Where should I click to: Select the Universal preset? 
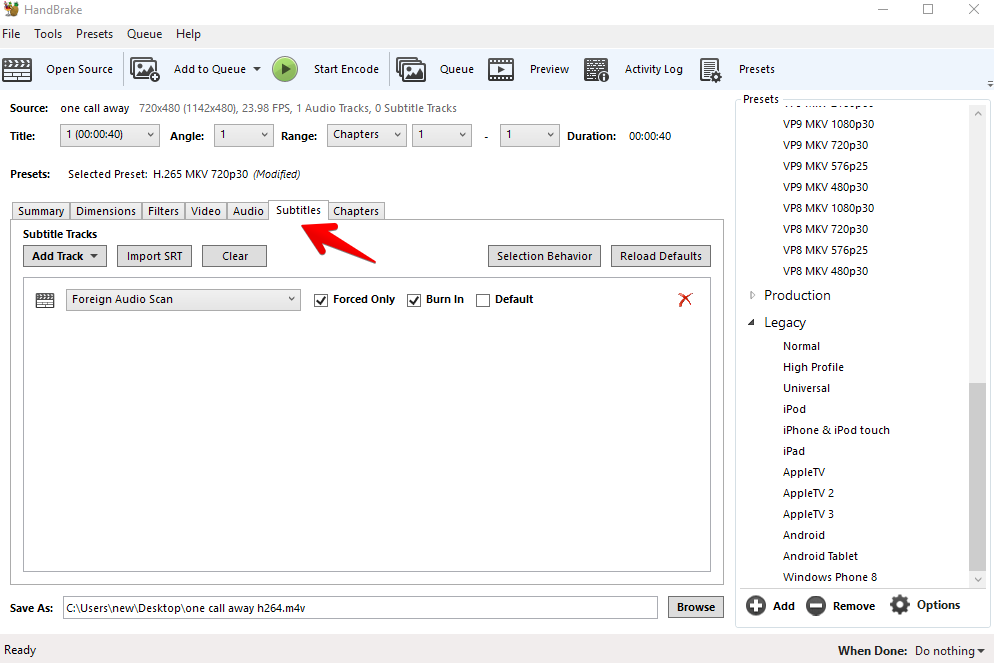click(x=806, y=388)
